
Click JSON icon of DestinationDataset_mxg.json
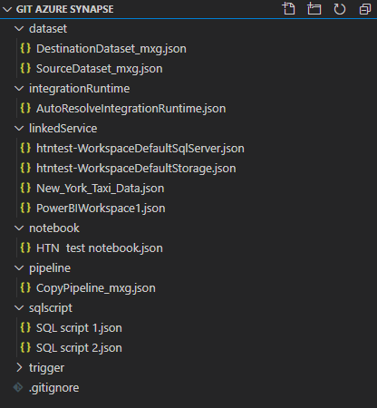(26, 48)
